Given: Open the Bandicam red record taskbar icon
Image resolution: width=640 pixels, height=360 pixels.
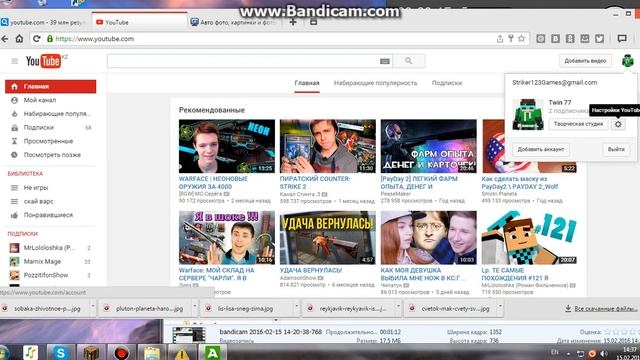Looking at the screenshot, I should click(x=121, y=353).
